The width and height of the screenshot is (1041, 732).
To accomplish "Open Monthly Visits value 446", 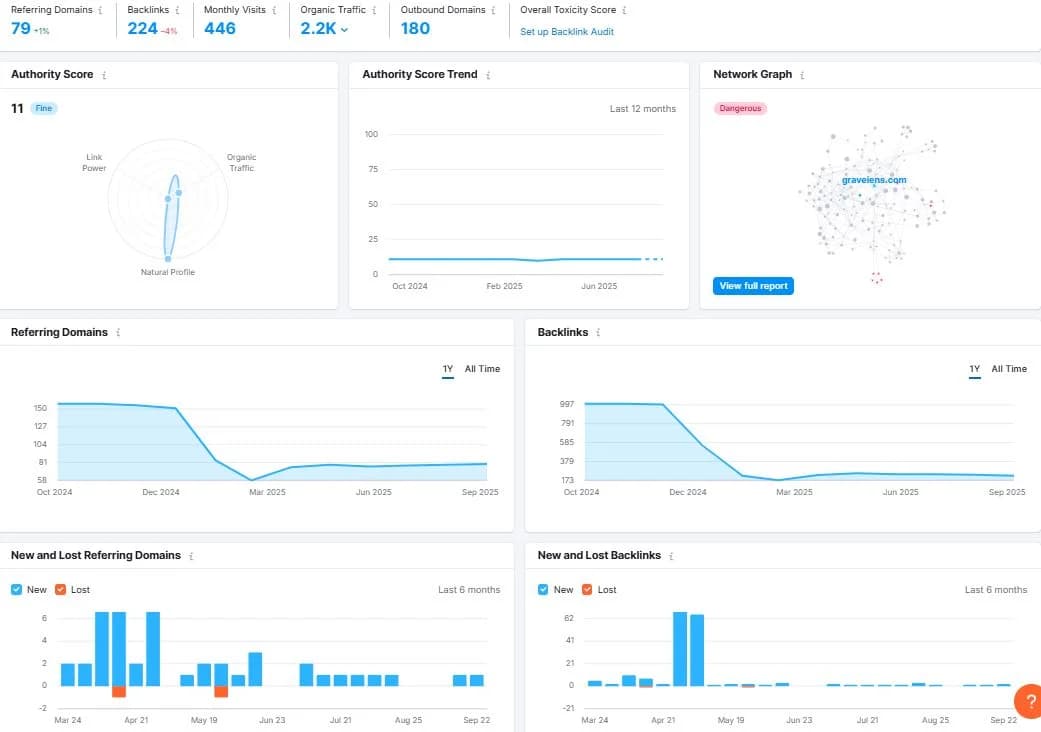I will point(220,29).
